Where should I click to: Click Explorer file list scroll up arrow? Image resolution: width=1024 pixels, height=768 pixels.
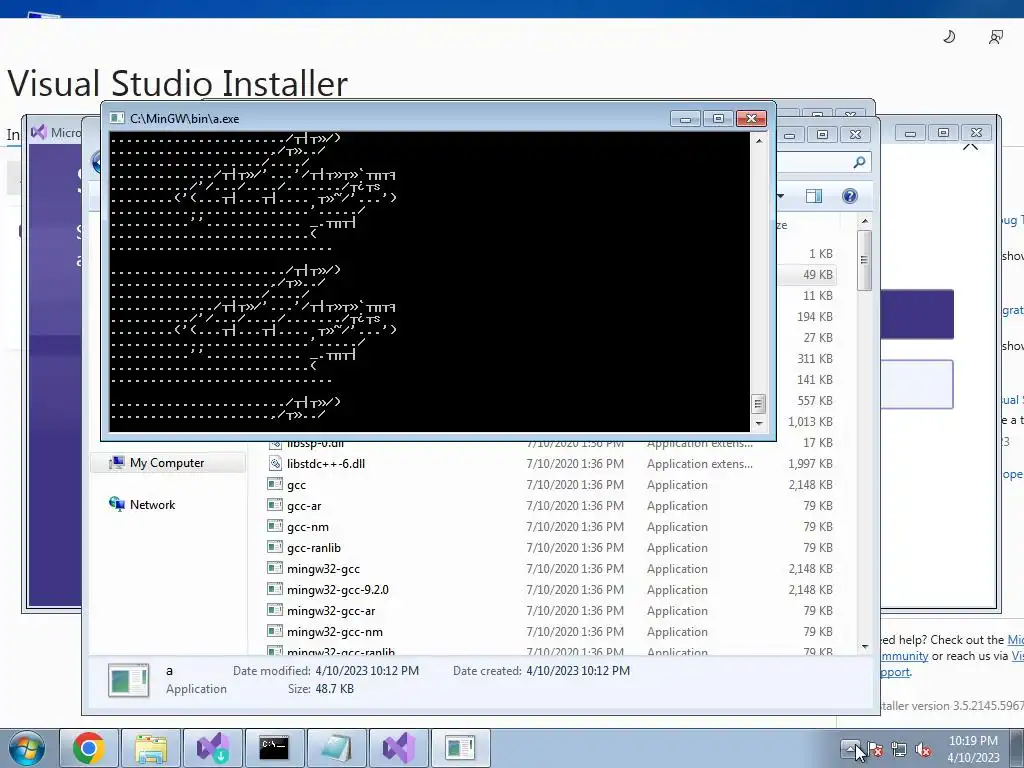click(x=865, y=221)
